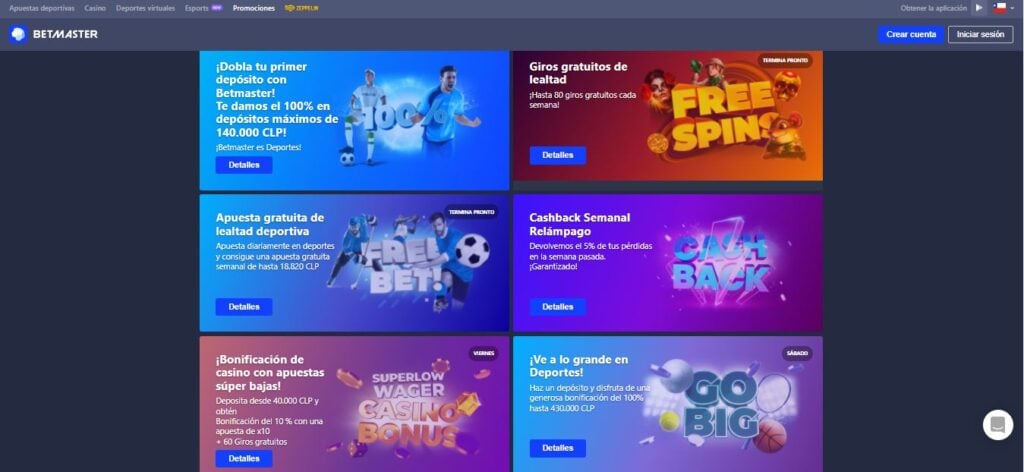Select the Promociones tab
Image resolution: width=1024 pixels, height=472 pixels.
(254, 8)
